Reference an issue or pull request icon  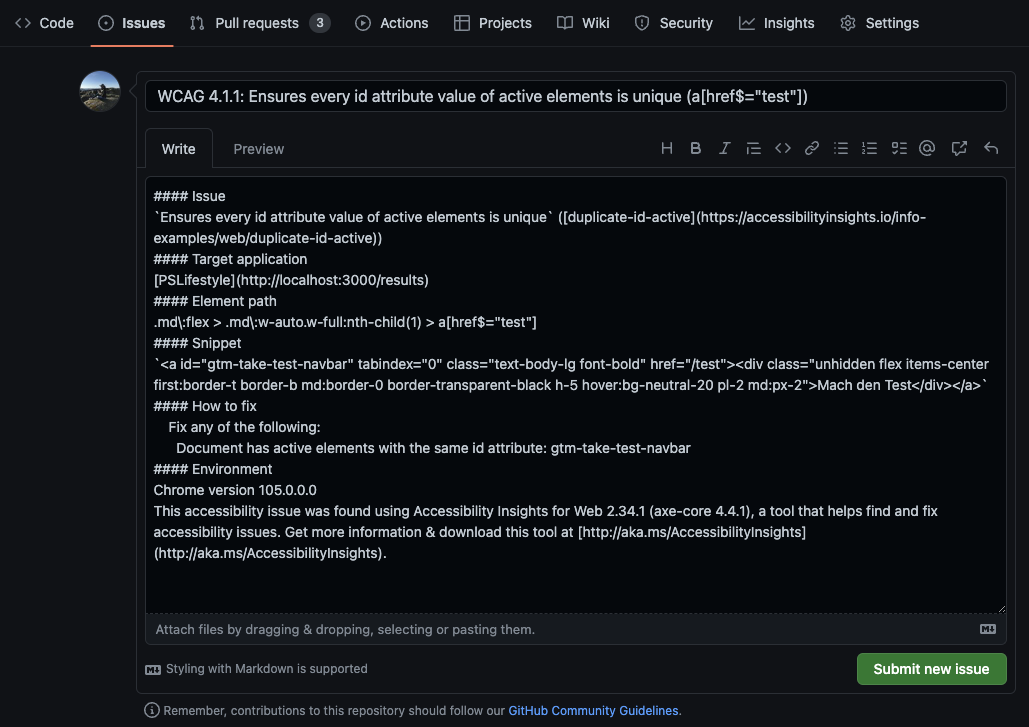(959, 148)
